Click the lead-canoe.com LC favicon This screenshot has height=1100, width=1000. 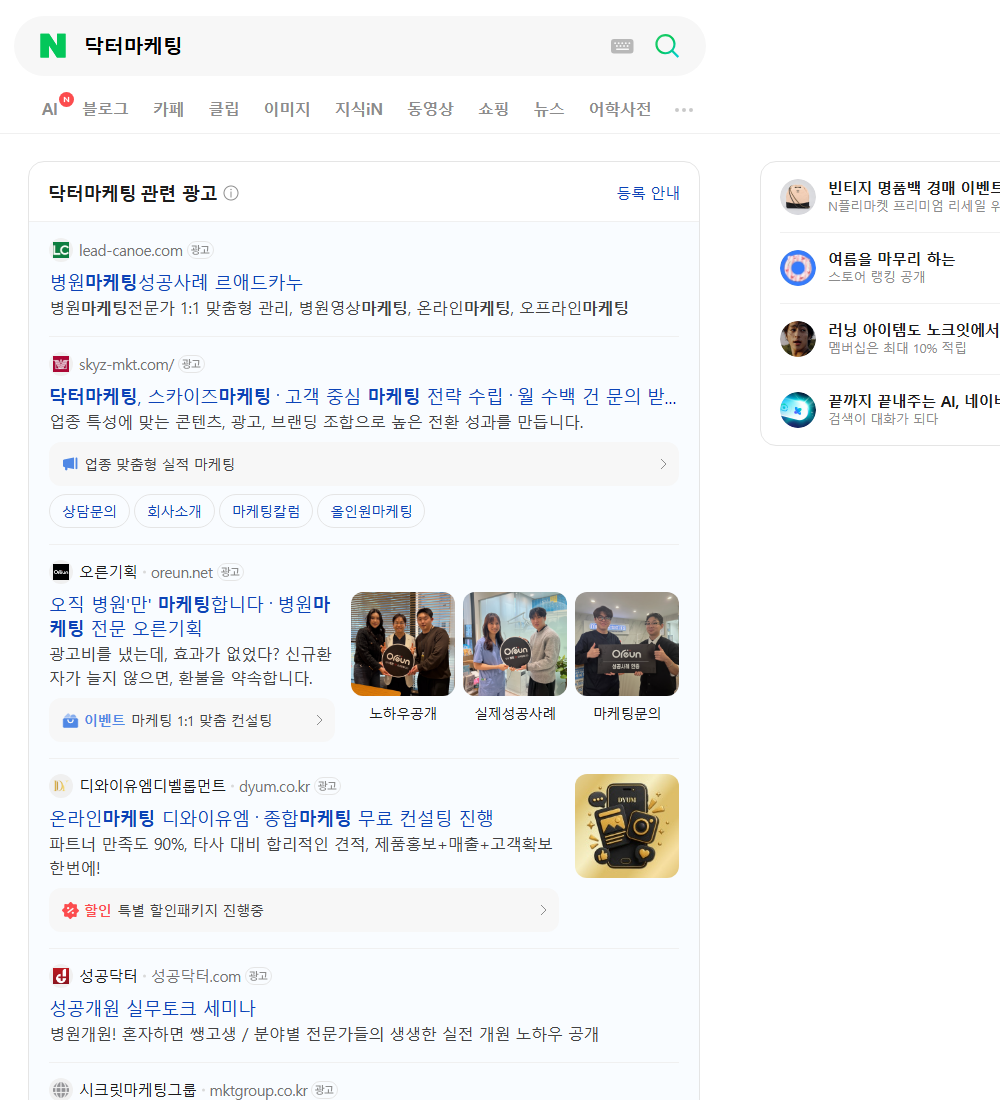(x=61, y=250)
